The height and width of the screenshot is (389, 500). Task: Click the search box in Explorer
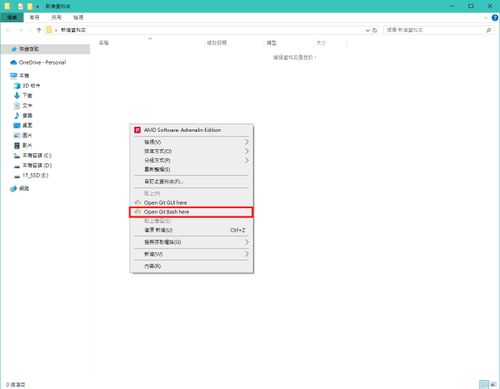point(438,30)
